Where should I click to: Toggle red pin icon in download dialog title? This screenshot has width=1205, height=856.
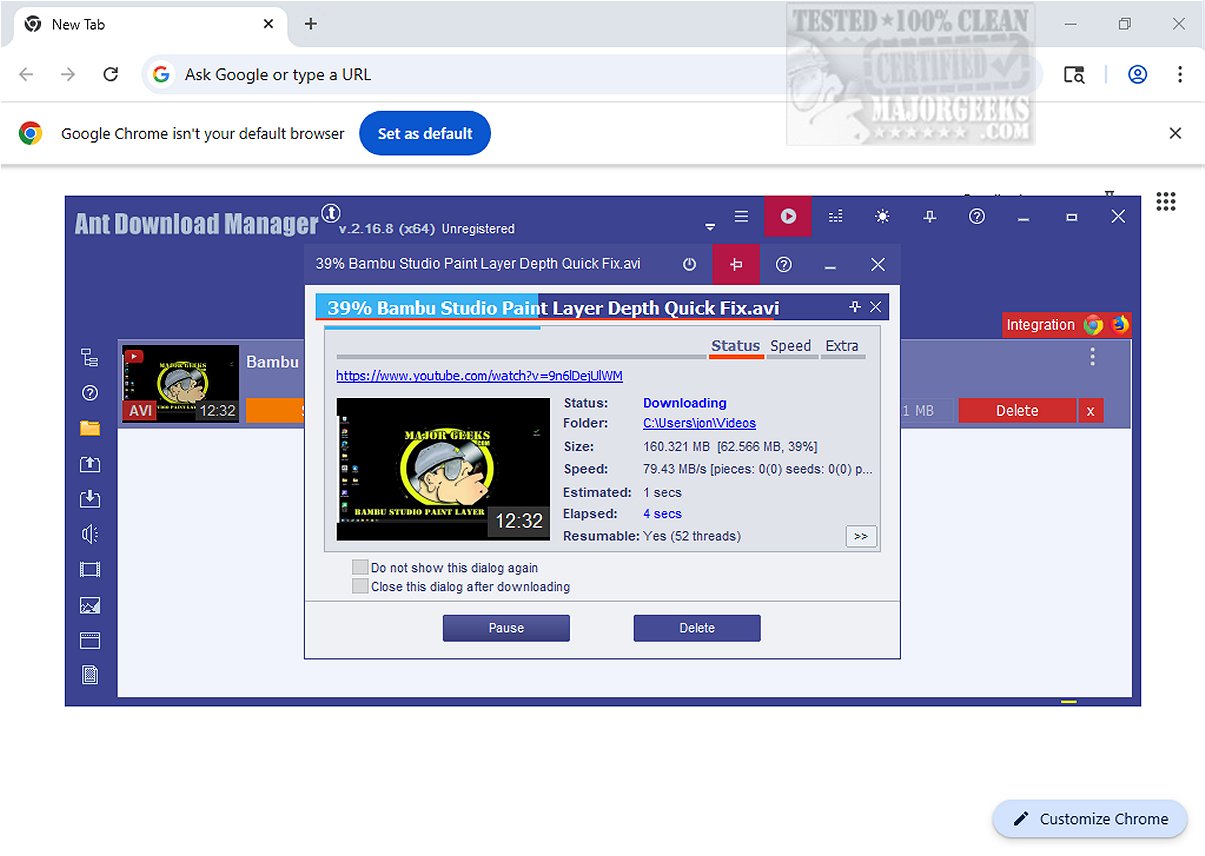pos(736,264)
